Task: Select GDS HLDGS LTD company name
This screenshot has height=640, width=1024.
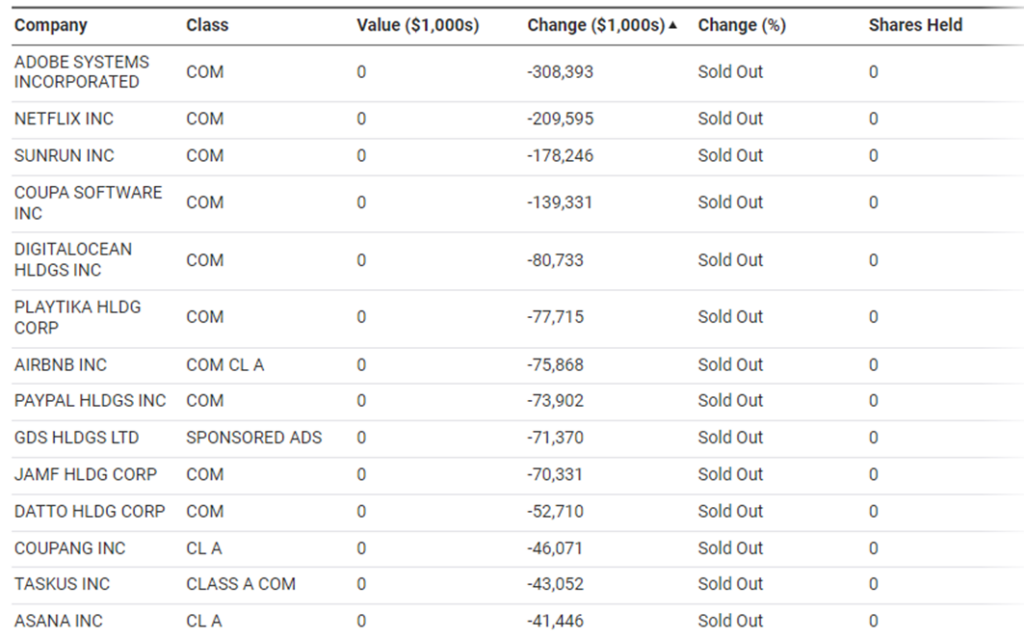Action: click(x=76, y=438)
